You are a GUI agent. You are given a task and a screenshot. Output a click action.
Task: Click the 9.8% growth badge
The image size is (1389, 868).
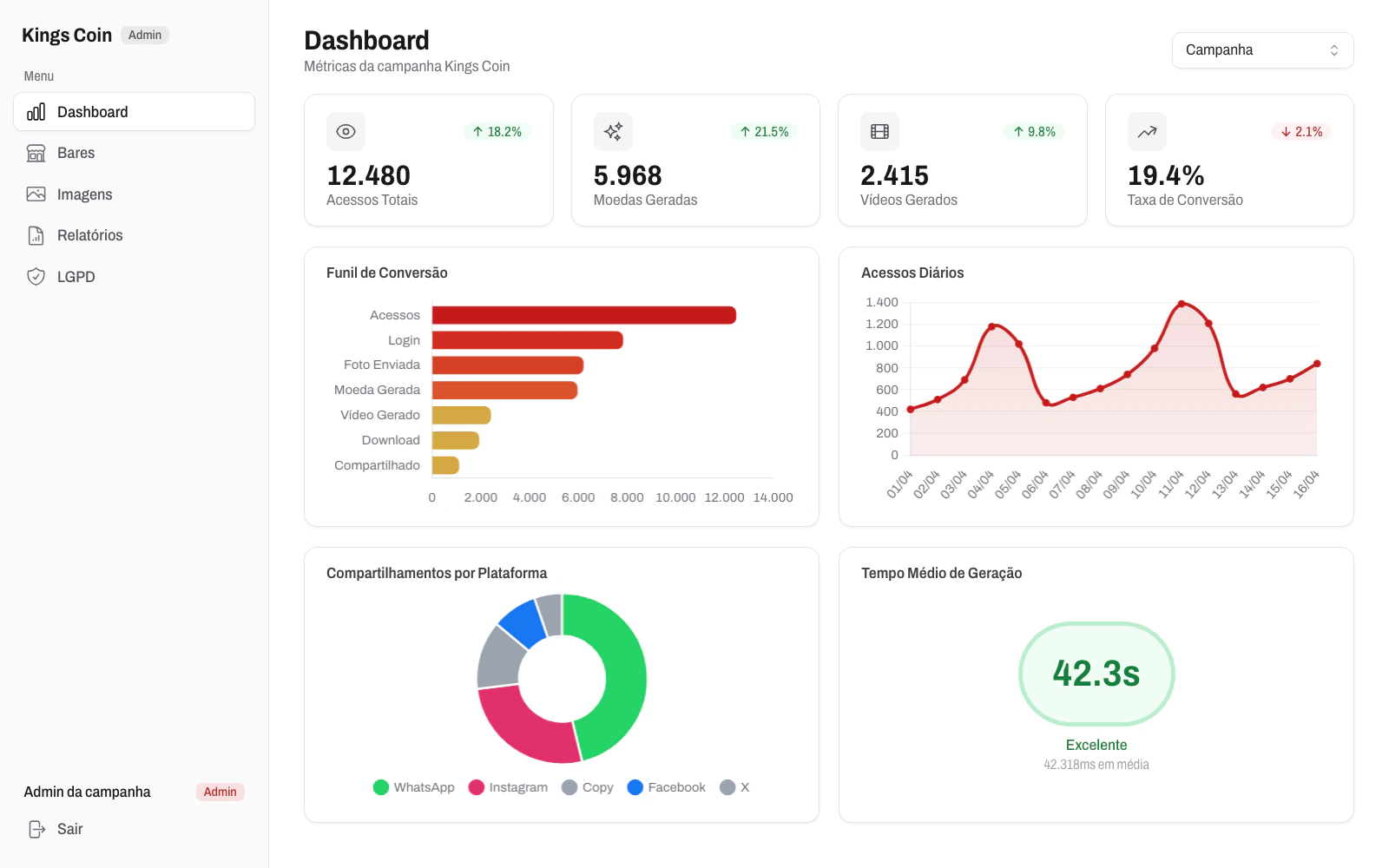click(1034, 132)
